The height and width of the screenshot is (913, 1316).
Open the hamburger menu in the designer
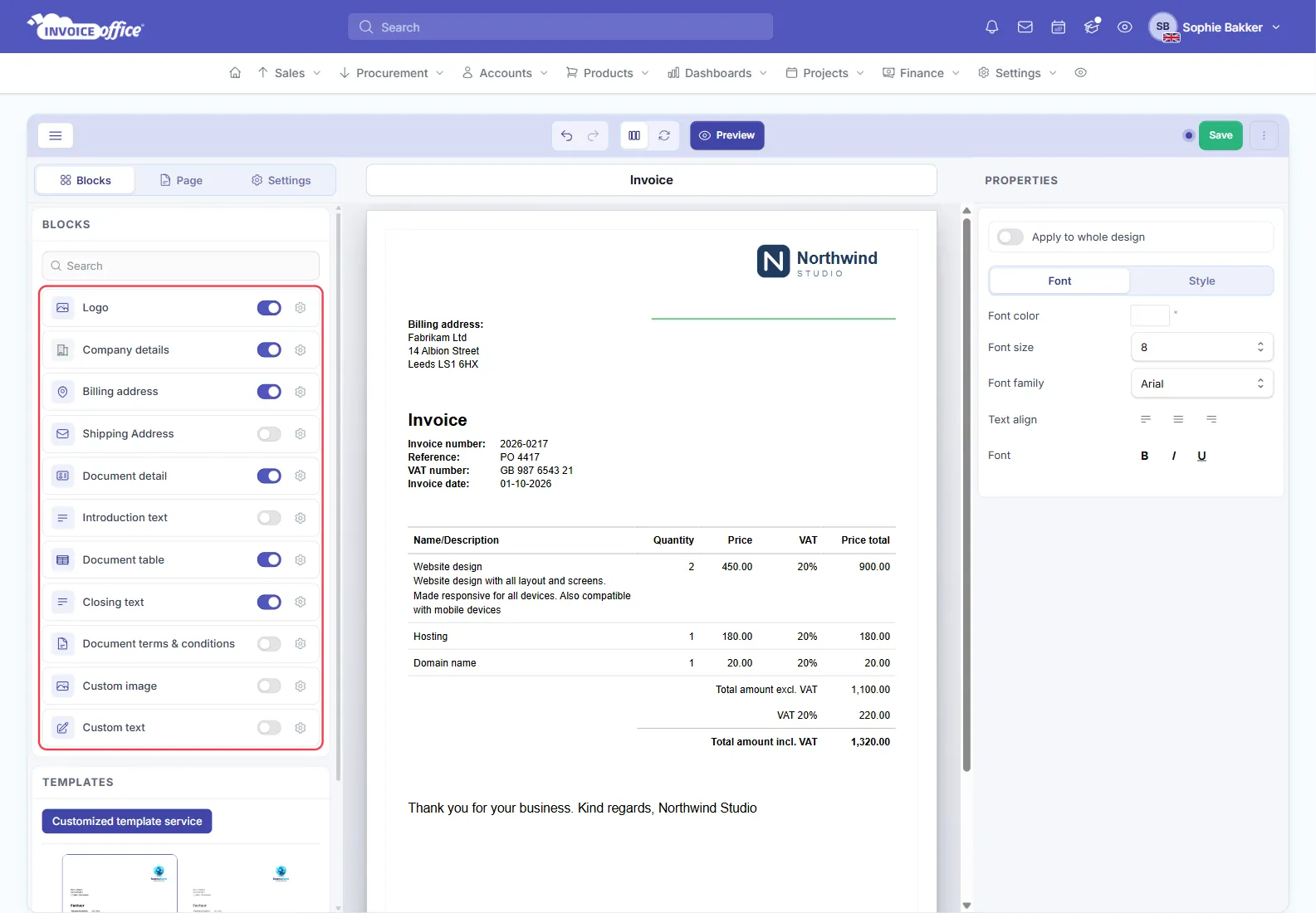coord(56,135)
